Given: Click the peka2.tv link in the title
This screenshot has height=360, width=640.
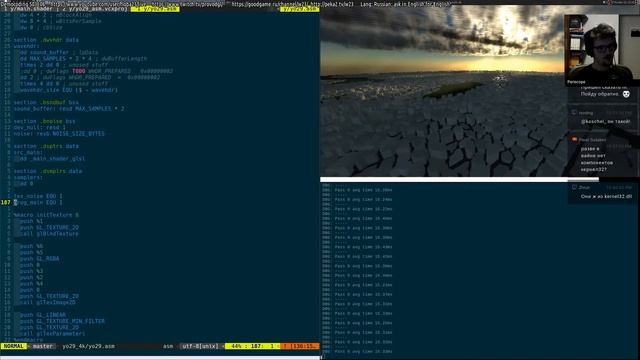Looking at the screenshot, I should point(332,4).
